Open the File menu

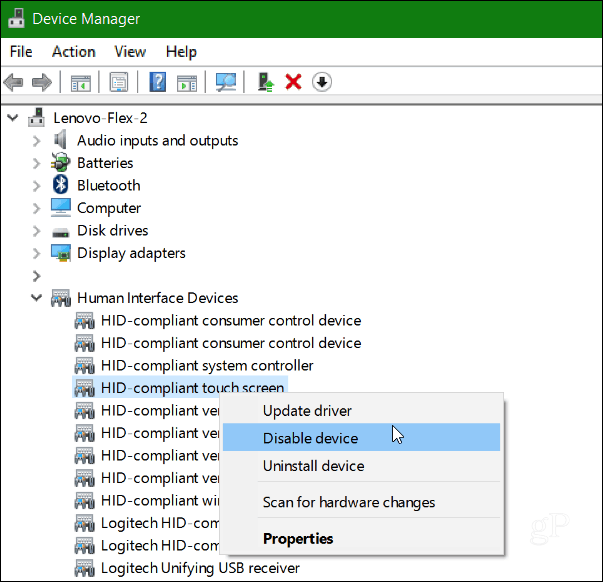[21, 52]
